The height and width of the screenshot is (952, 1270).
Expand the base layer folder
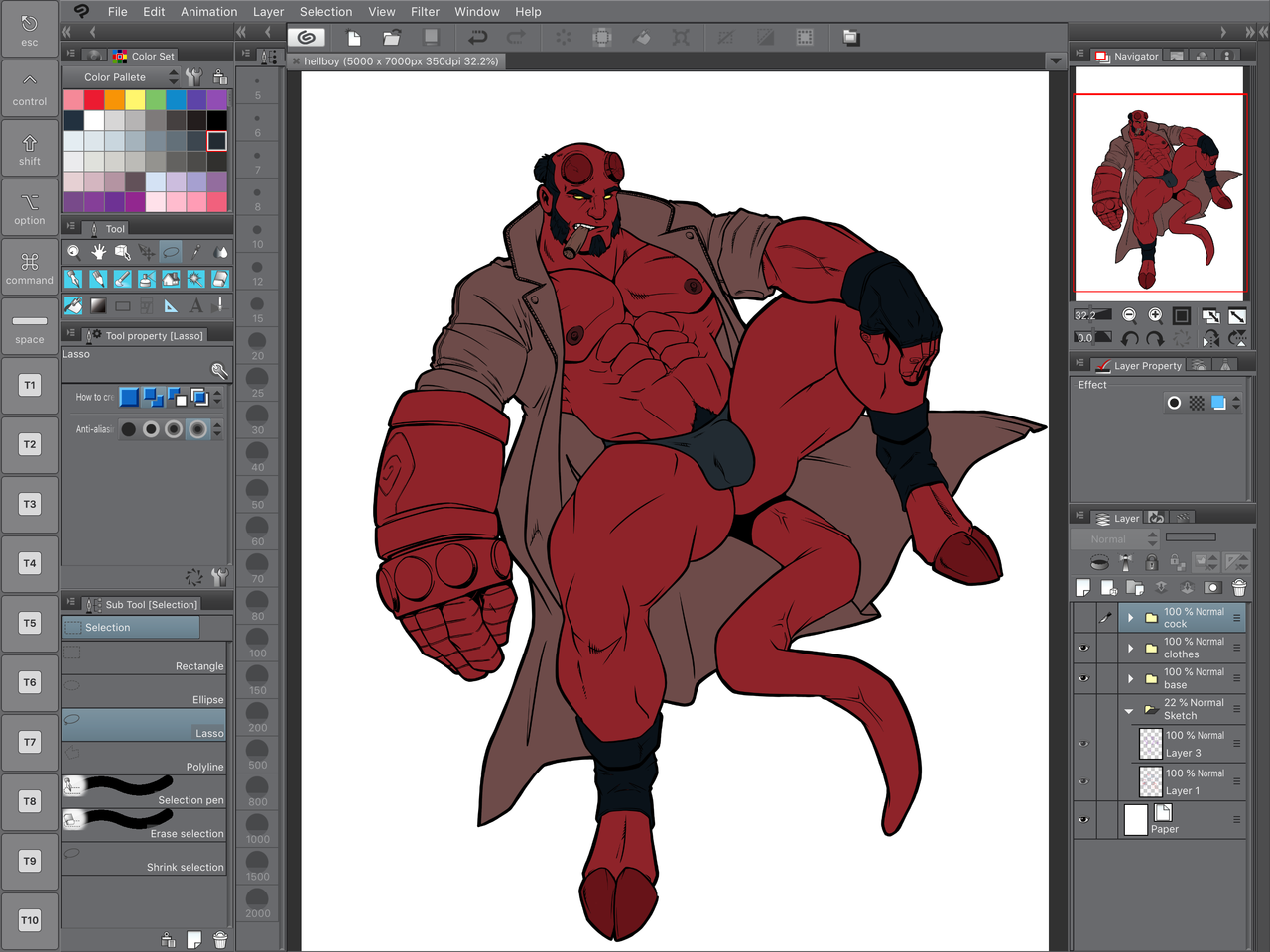[1130, 678]
